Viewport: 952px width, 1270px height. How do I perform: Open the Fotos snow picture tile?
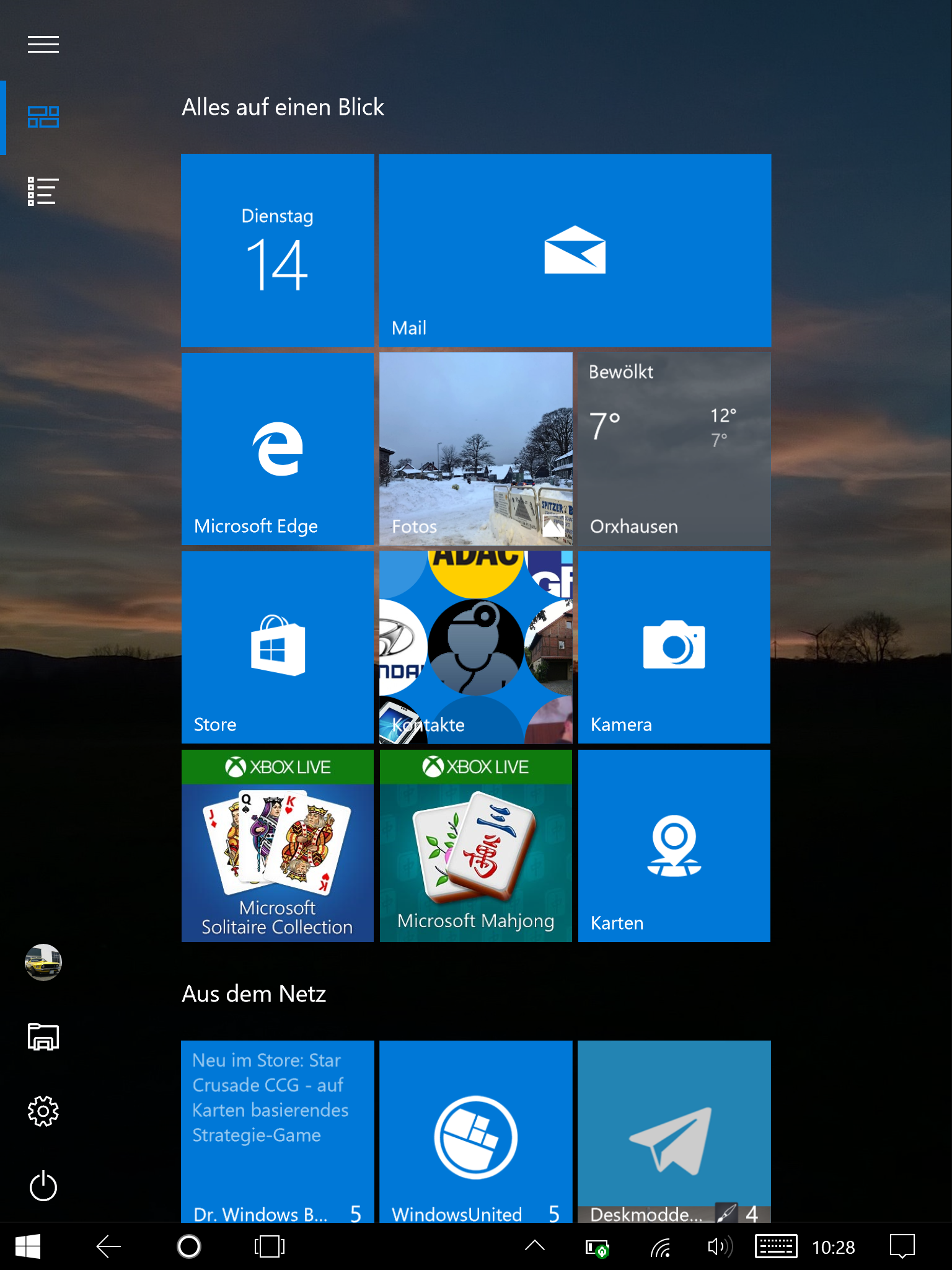pos(475,448)
